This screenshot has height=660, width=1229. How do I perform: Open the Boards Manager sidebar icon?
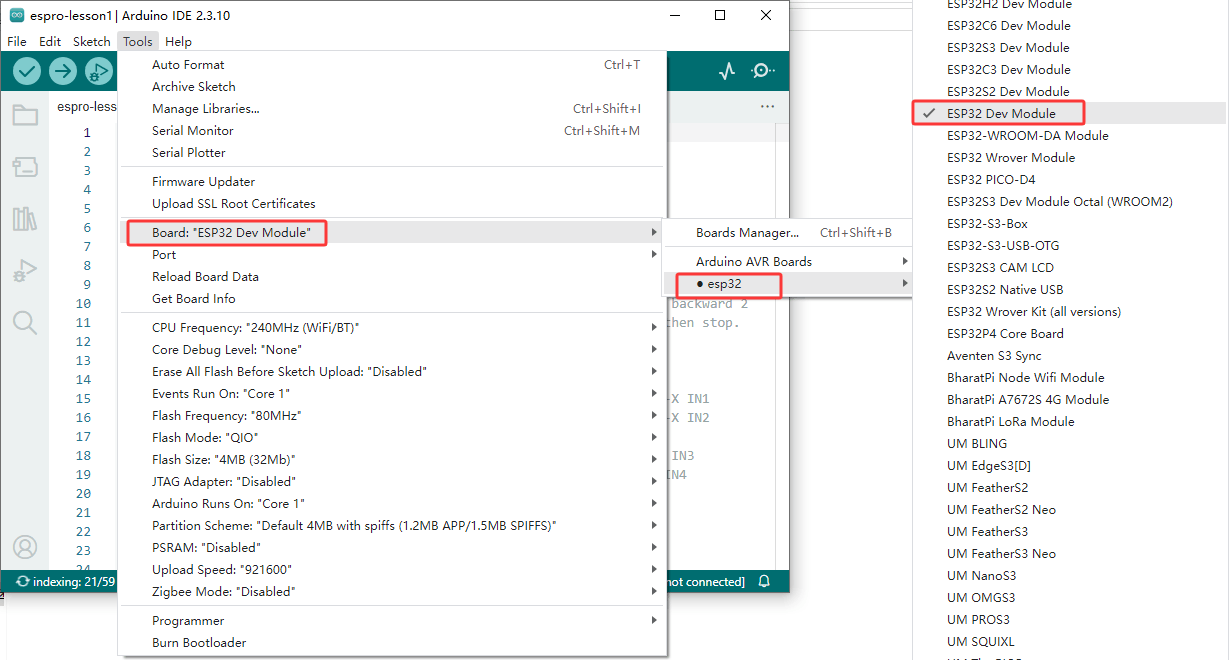point(25,167)
